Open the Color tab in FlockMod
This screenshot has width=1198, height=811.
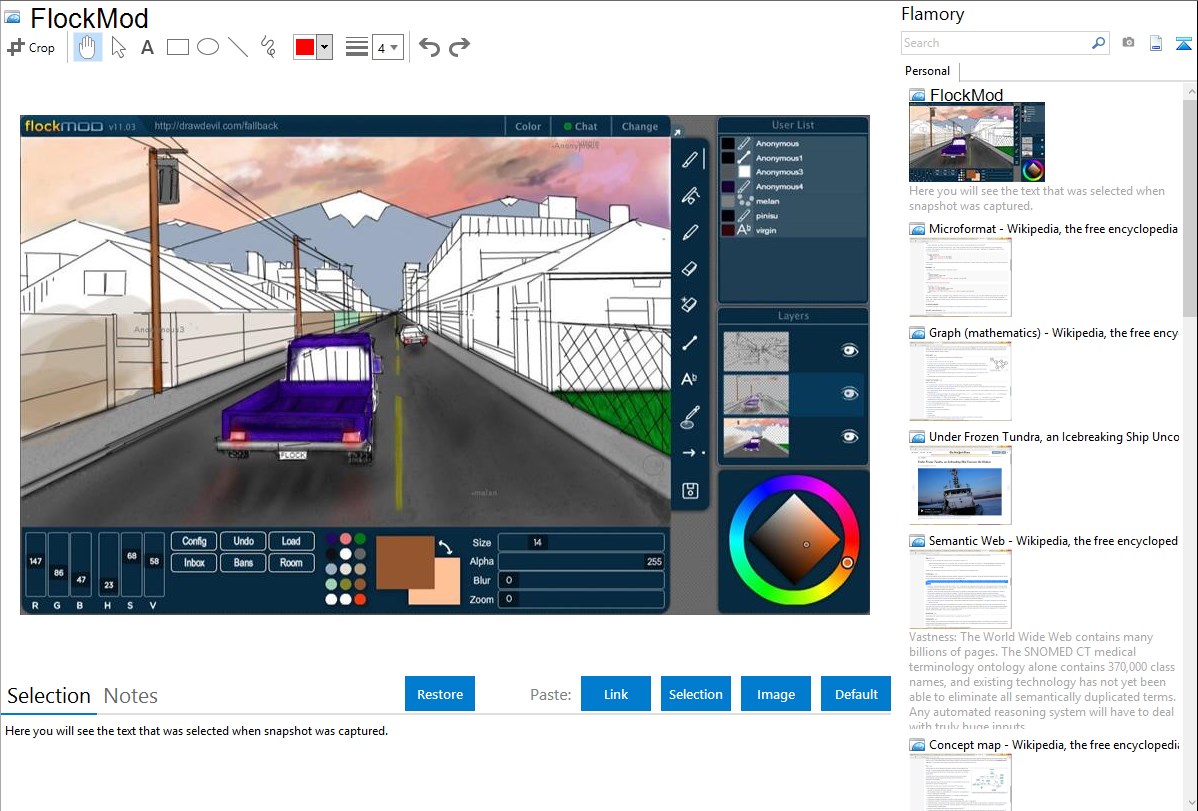pyautogui.click(x=528, y=127)
